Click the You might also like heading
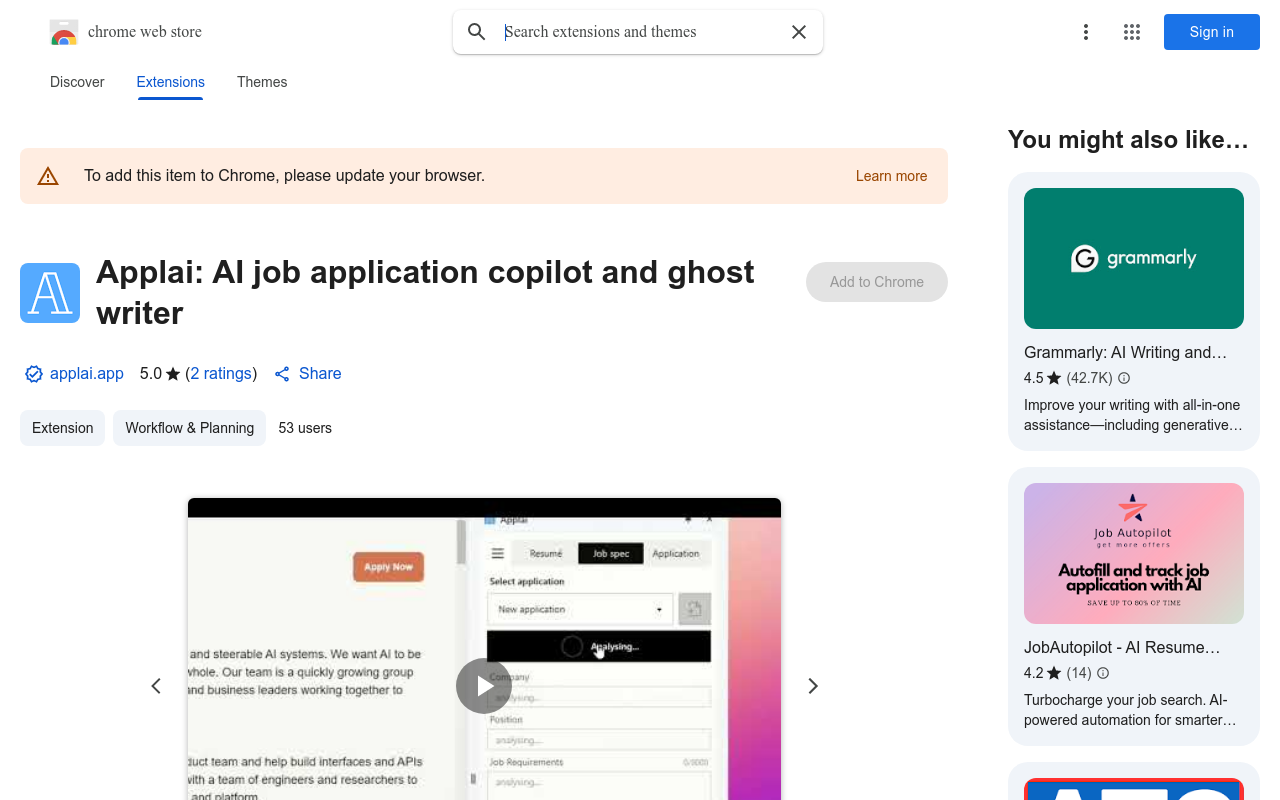Viewport: 1280px width, 800px height. point(1128,140)
